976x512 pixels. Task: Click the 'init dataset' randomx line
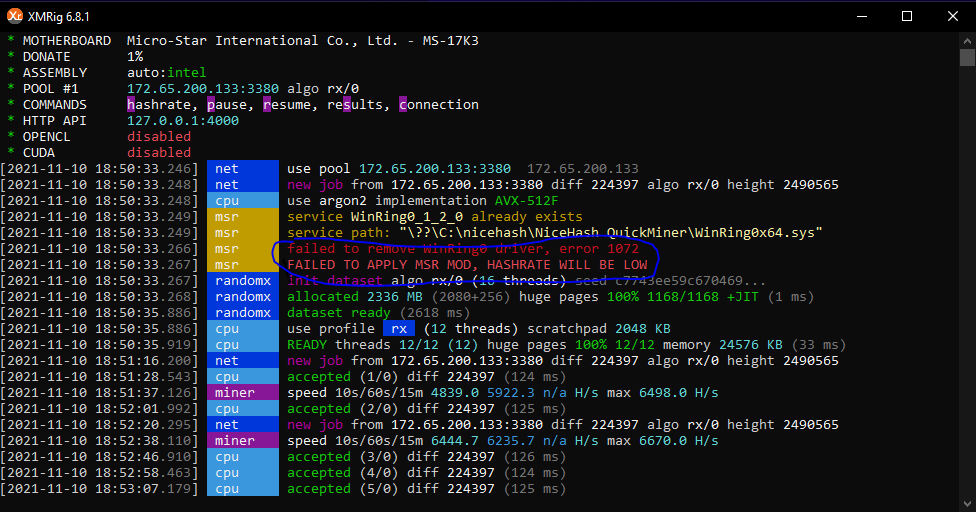tap(526, 281)
